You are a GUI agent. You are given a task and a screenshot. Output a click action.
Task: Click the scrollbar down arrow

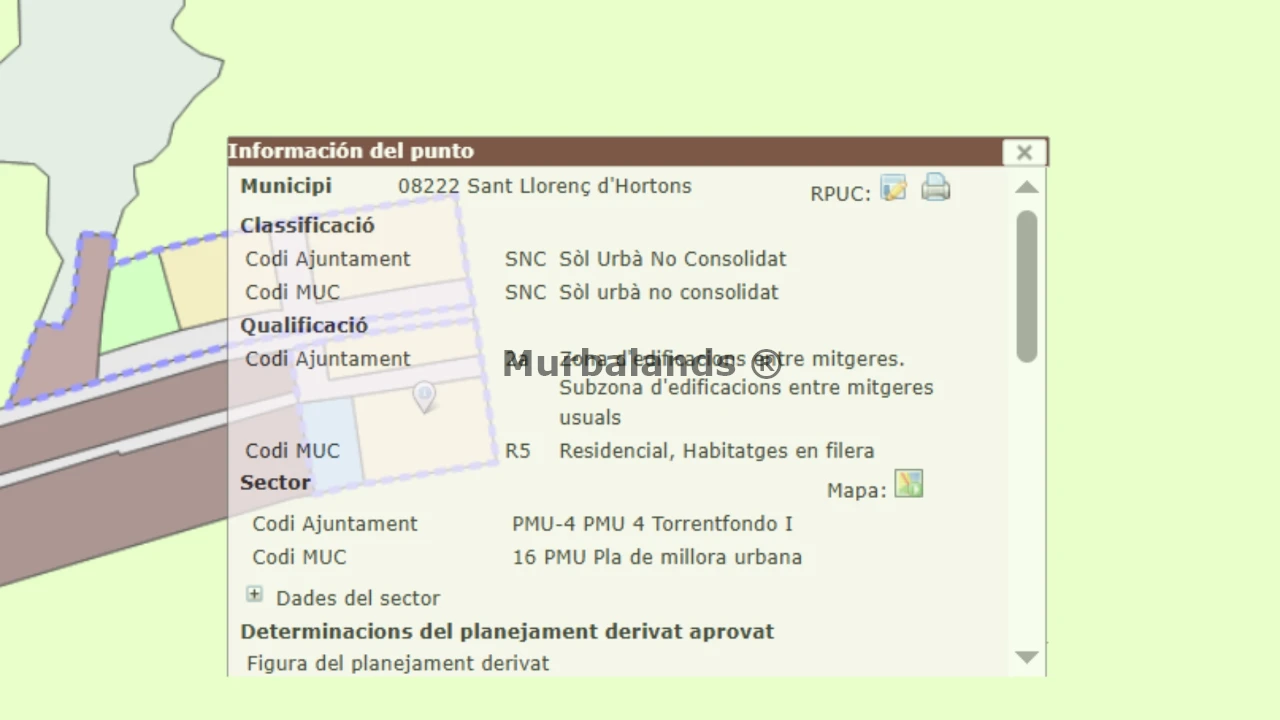pyautogui.click(x=1026, y=657)
